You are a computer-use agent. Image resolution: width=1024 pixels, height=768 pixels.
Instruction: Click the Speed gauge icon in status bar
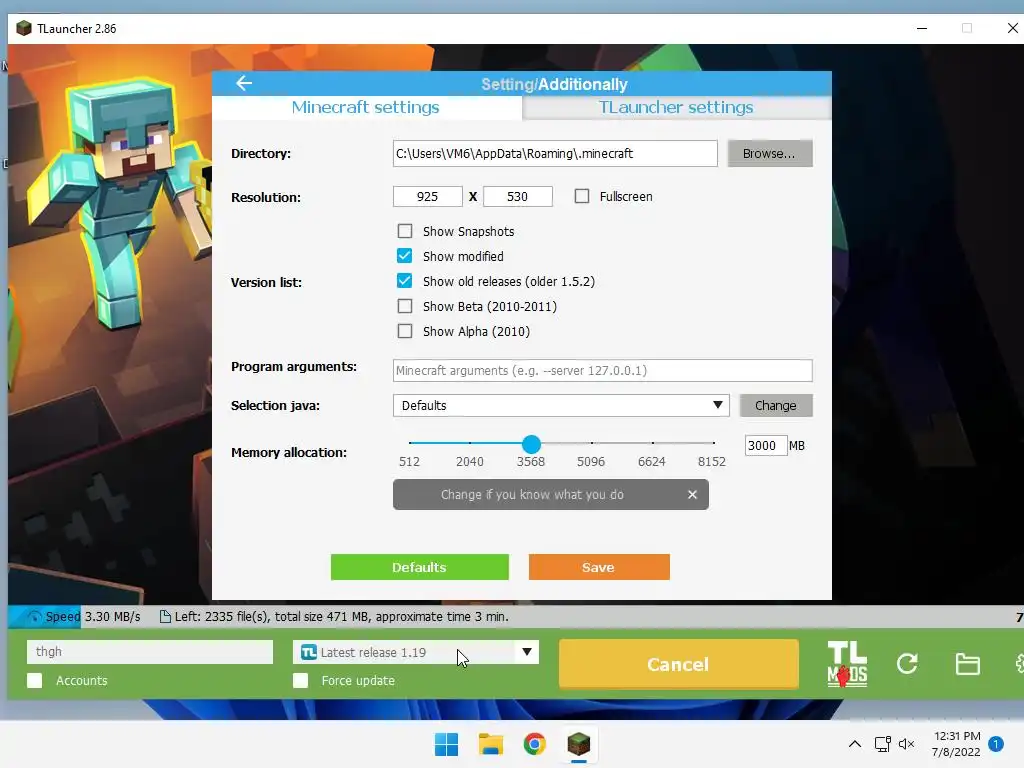tap(33, 616)
